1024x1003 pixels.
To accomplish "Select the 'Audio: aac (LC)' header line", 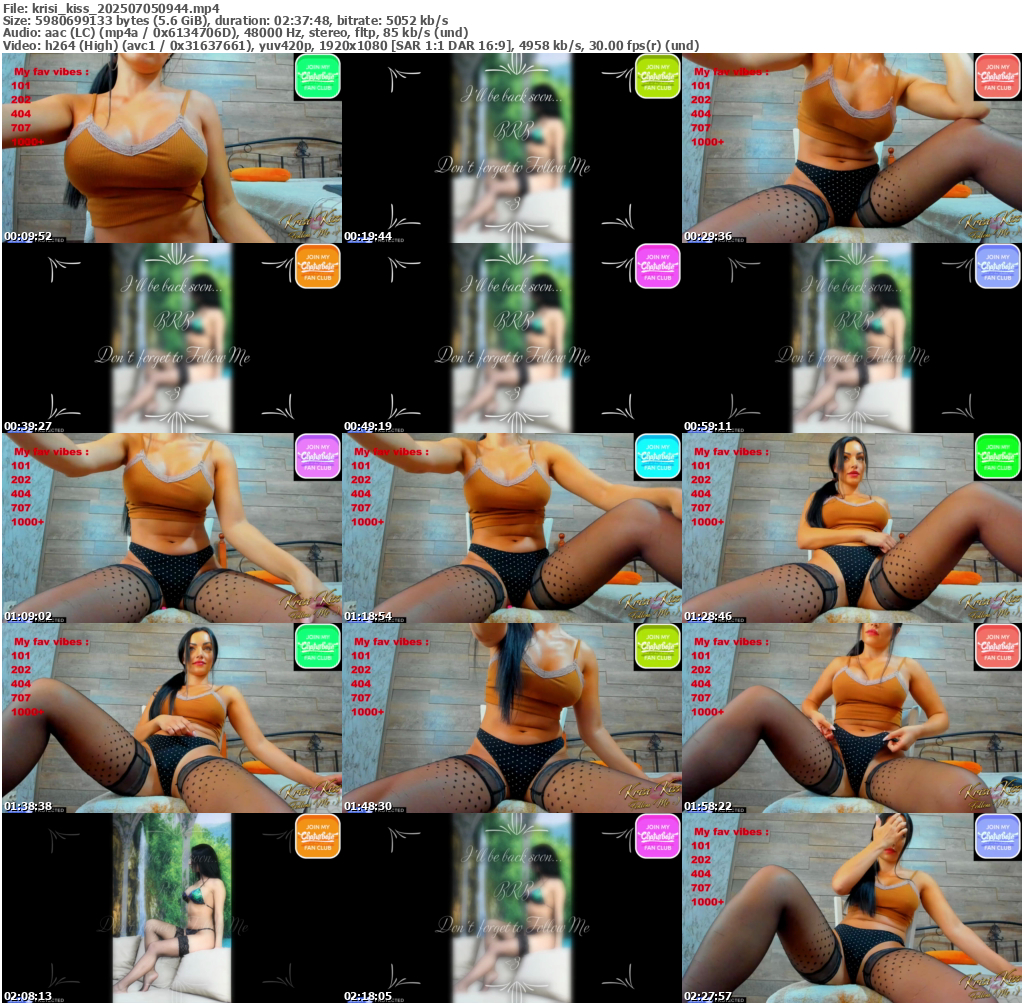I will click(235, 33).
